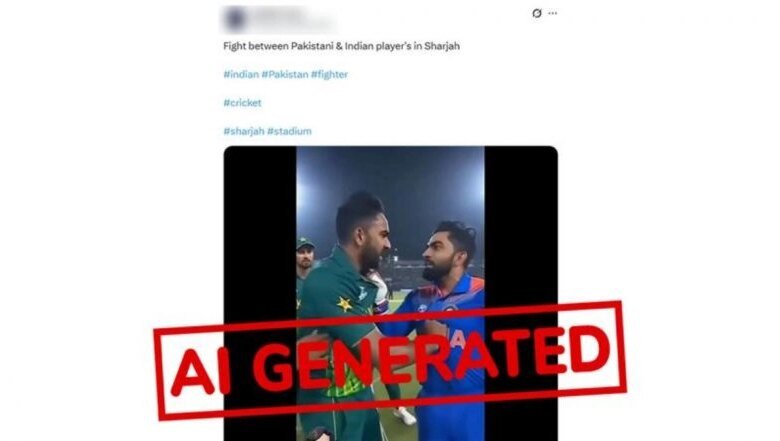780x441 pixels.
Task: Open the #sharjah hashtag
Action: 244,131
